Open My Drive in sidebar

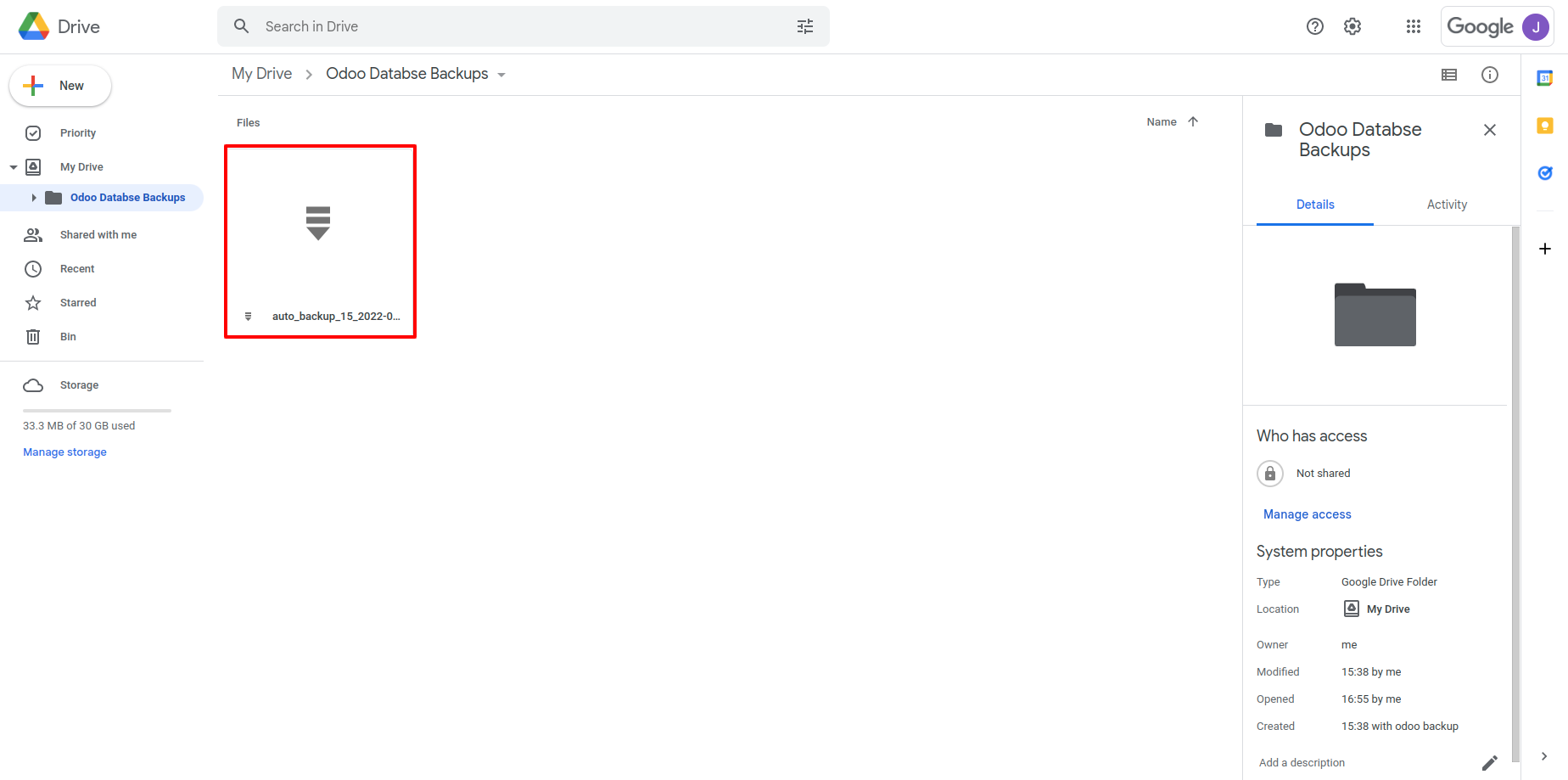click(x=81, y=167)
